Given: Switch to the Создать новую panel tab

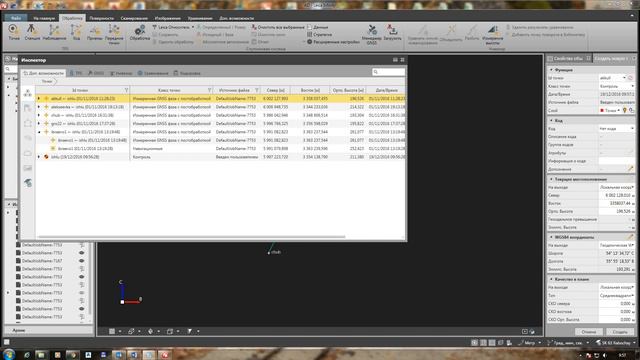Looking at the screenshot, I should [614, 58].
